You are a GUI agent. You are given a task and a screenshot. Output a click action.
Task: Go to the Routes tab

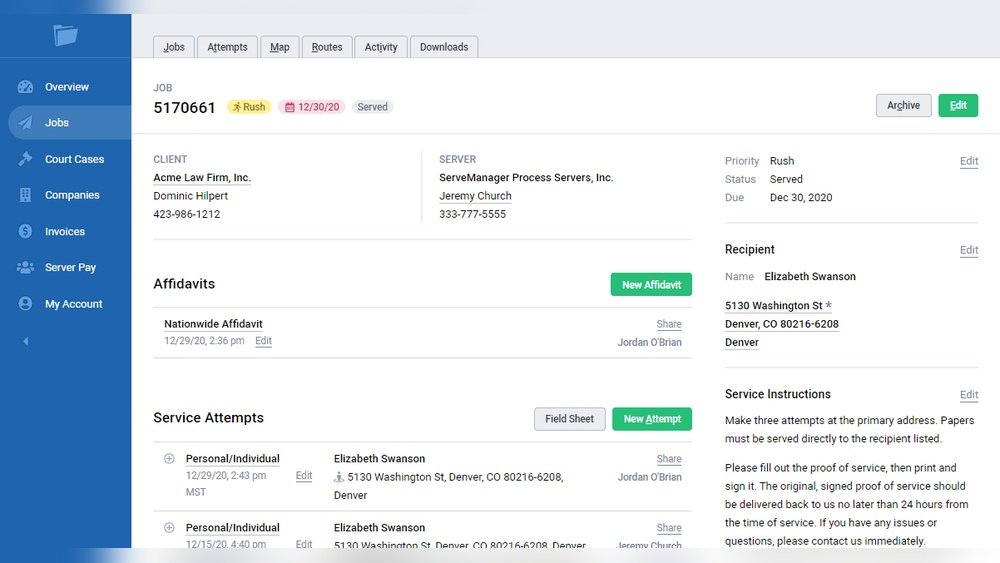click(x=327, y=47)
